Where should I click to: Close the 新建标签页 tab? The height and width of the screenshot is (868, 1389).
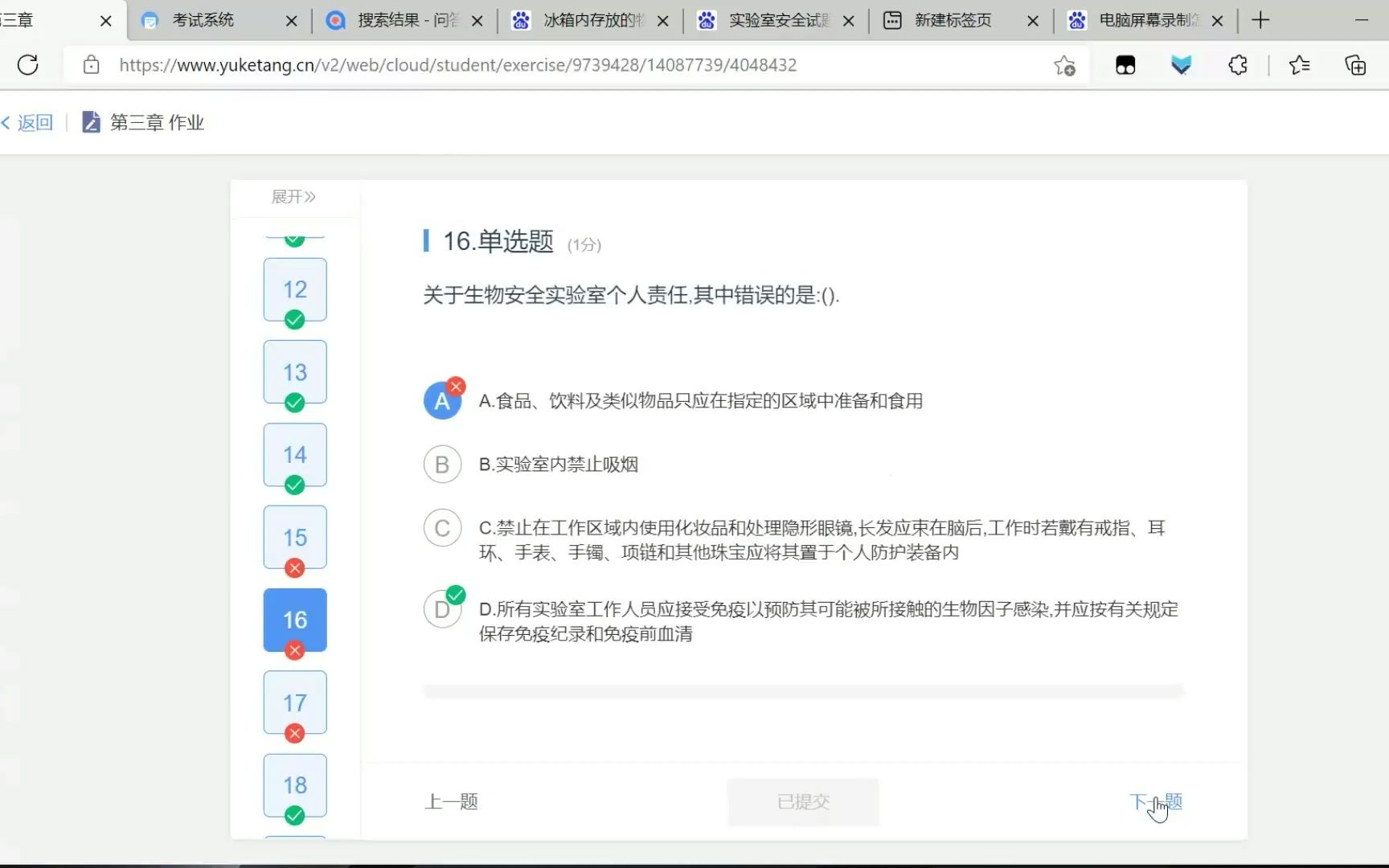[x=1033, y=21]
